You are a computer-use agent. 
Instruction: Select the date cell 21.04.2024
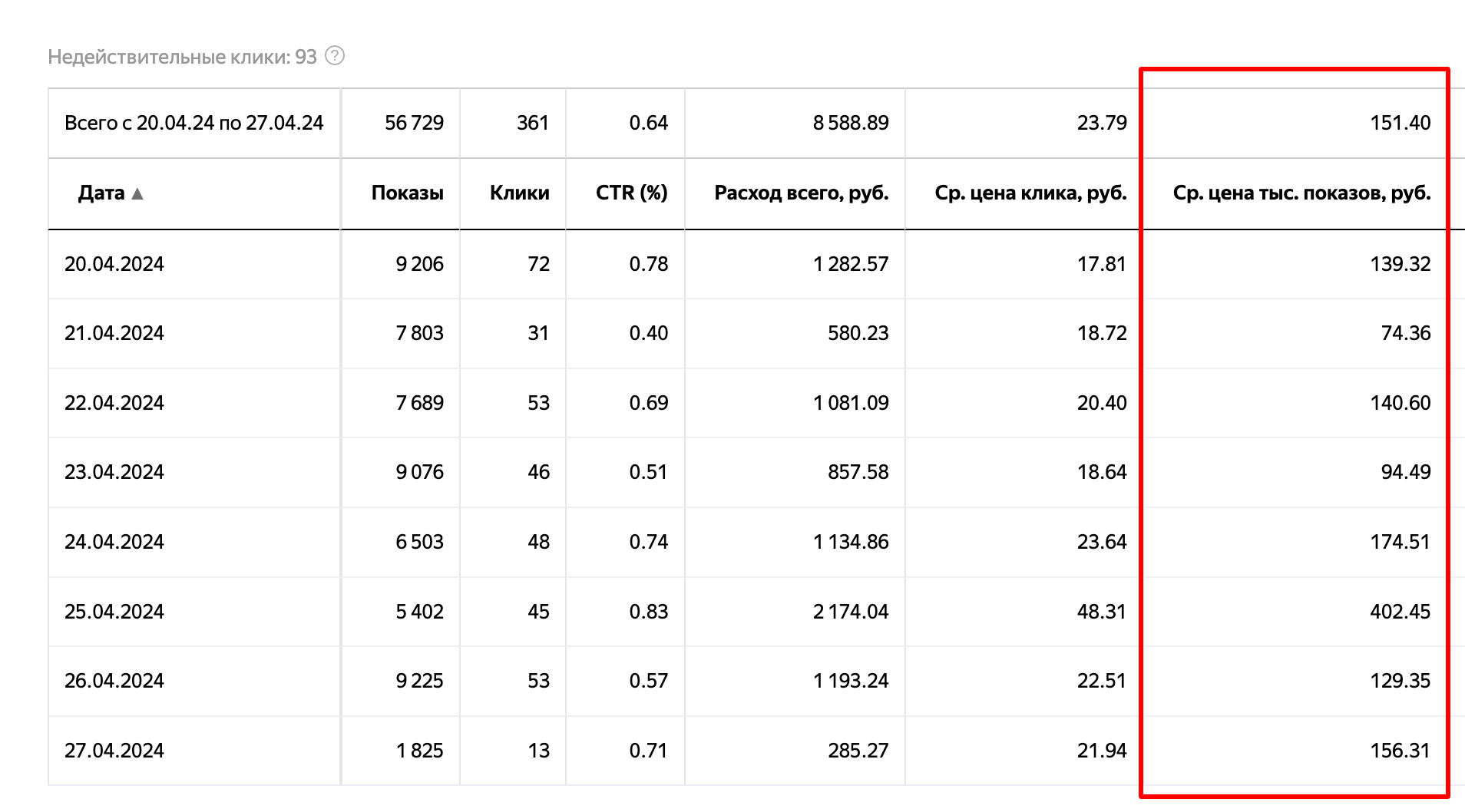pyautogui.click(x=114, y=333)
